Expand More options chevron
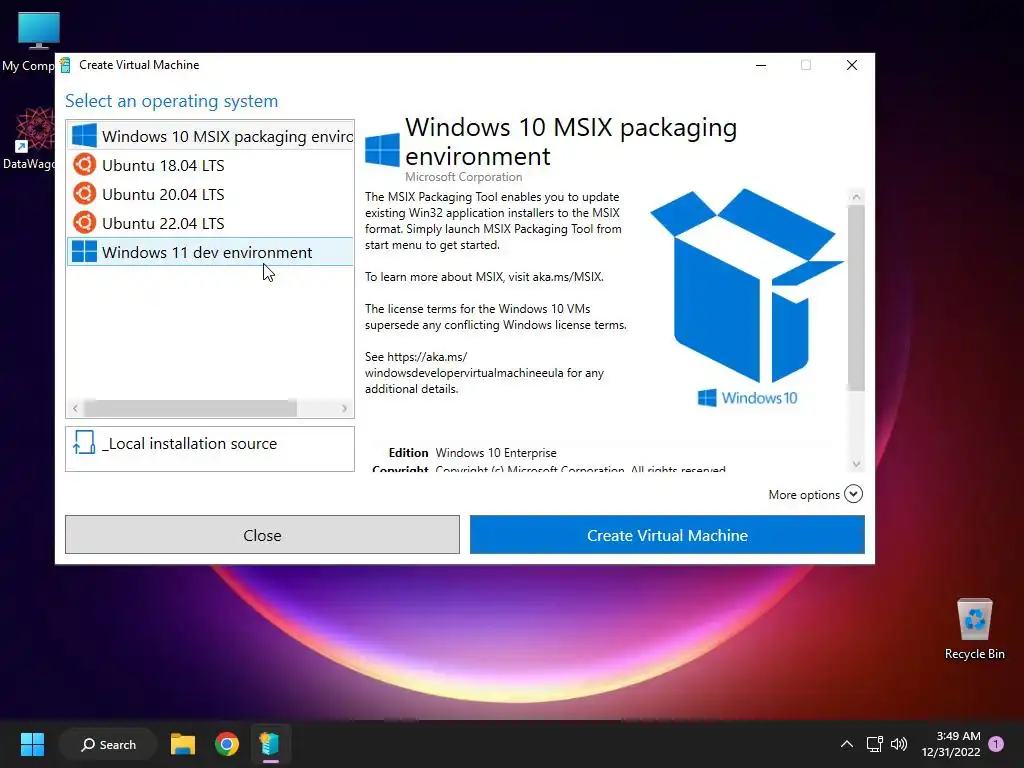 click(853, 494)
